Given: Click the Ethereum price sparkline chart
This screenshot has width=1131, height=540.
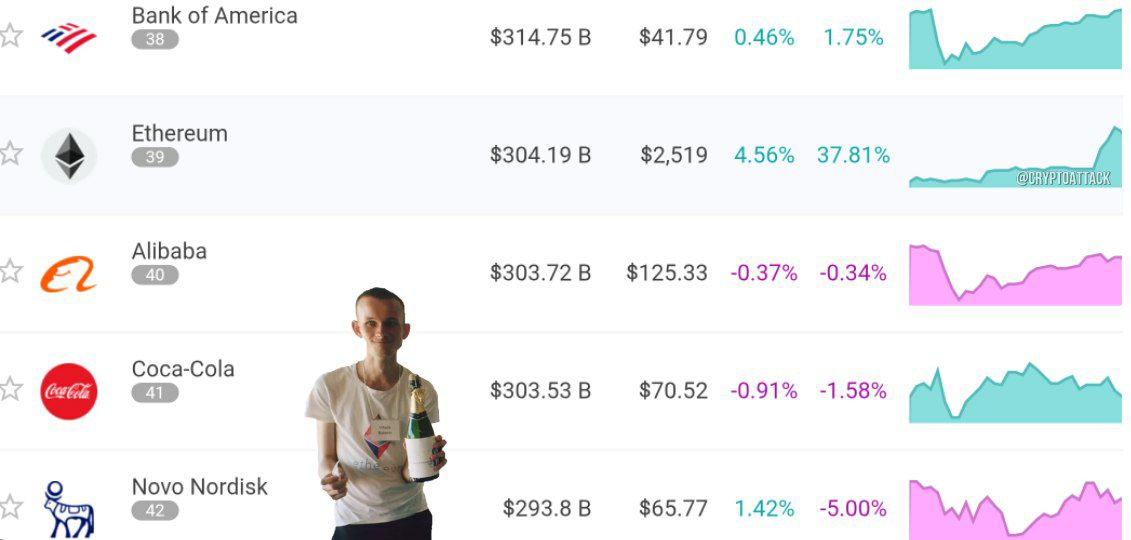Looking at the screenshot, I should (1016, 156).
